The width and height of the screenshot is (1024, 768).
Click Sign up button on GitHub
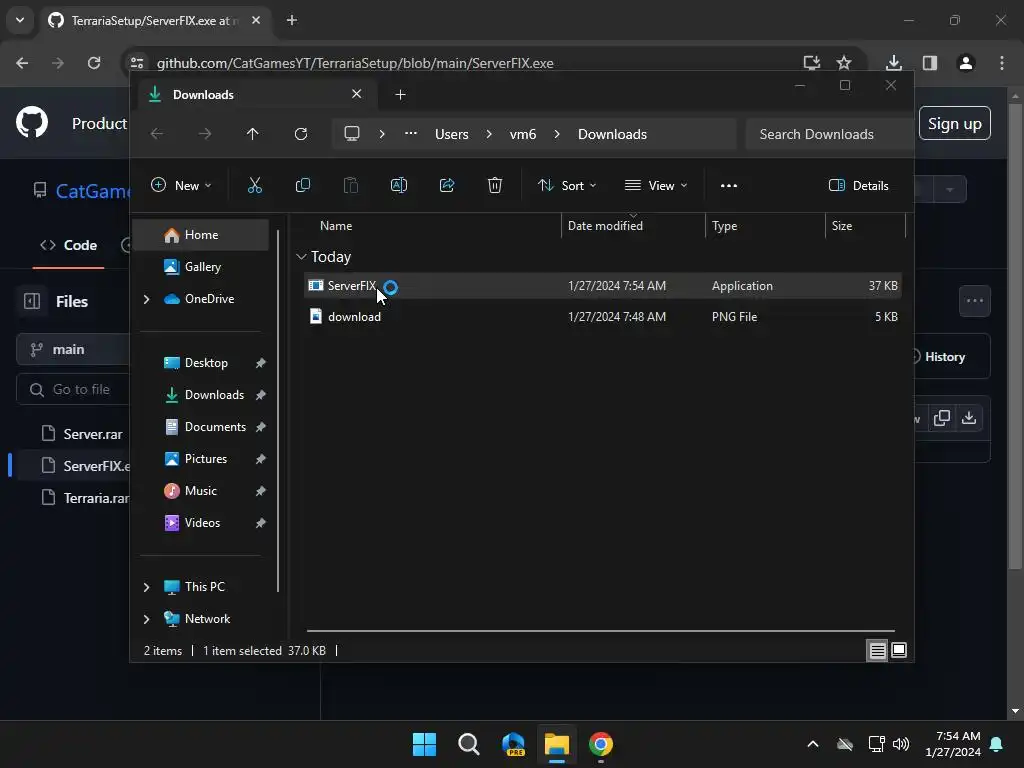(955, 123)
